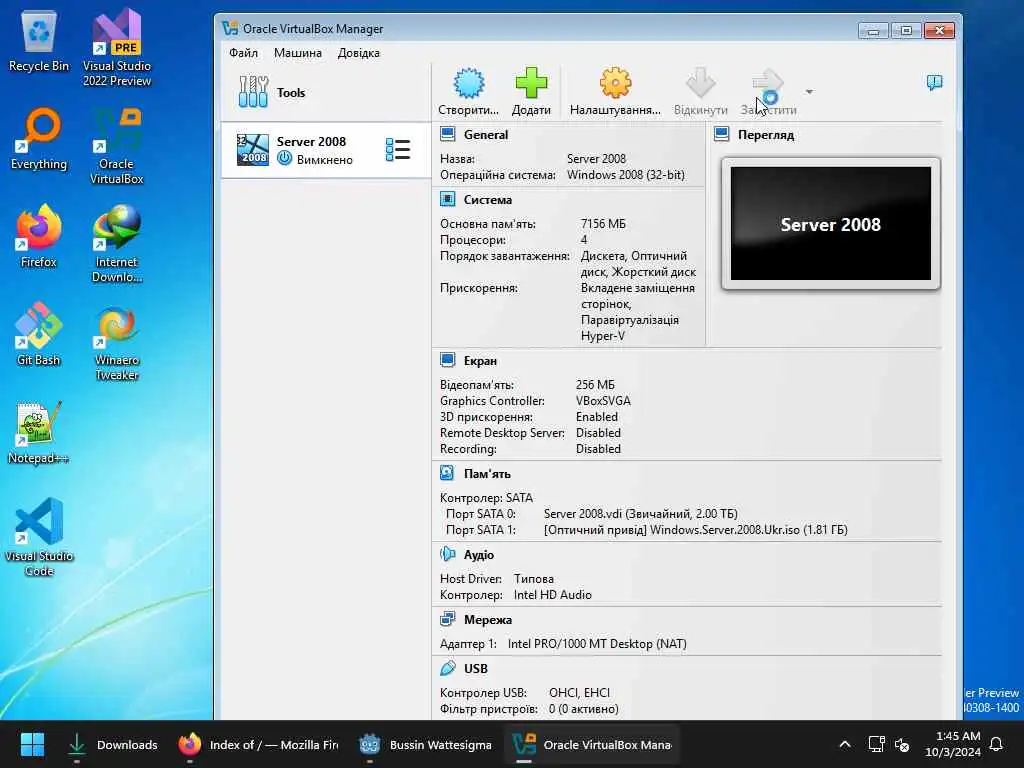Click the Відкинути (Discard) arrow icon
This screenshot has height=768, width=1024.
click(701, 83)
